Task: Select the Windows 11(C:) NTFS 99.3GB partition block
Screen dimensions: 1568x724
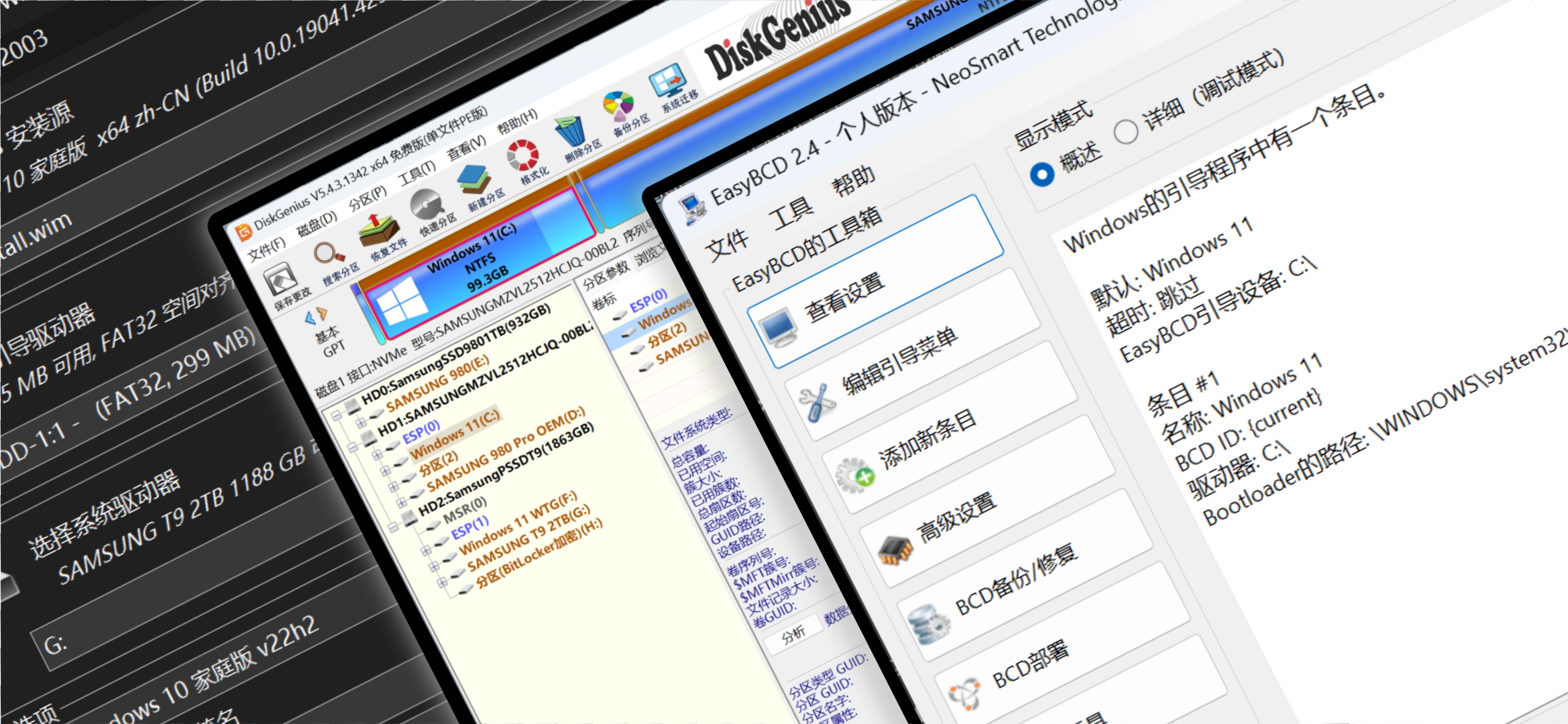Action: point(481,263)
